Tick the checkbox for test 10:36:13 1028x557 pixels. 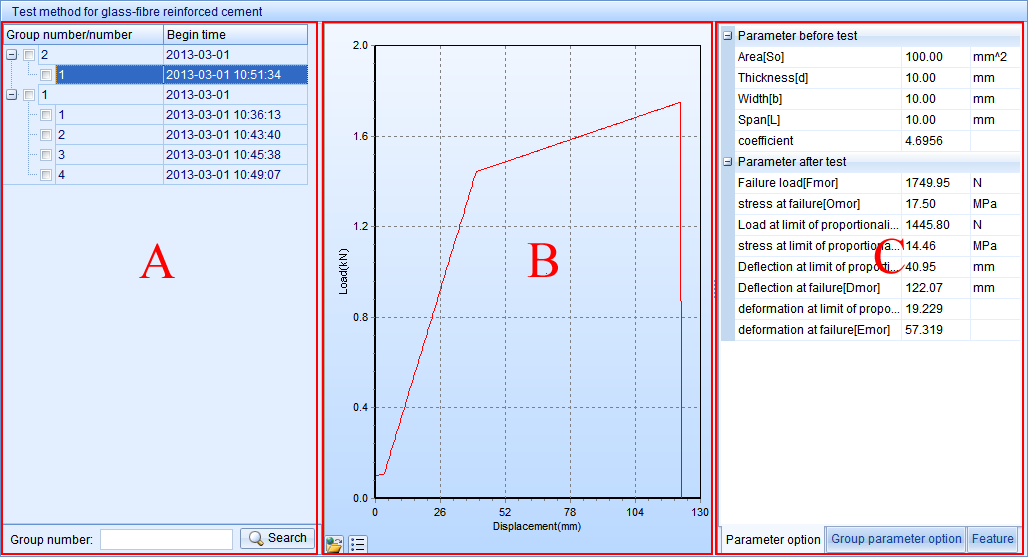click(x=46, y=115)
